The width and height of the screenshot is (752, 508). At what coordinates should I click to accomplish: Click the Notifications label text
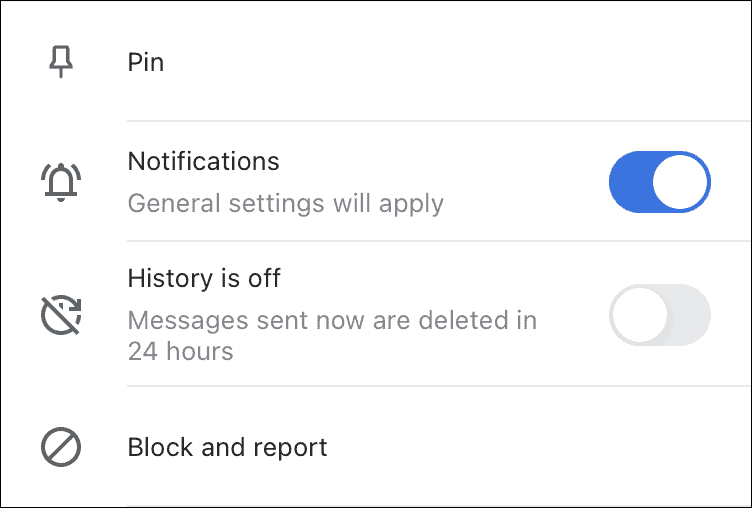point(203,161)
